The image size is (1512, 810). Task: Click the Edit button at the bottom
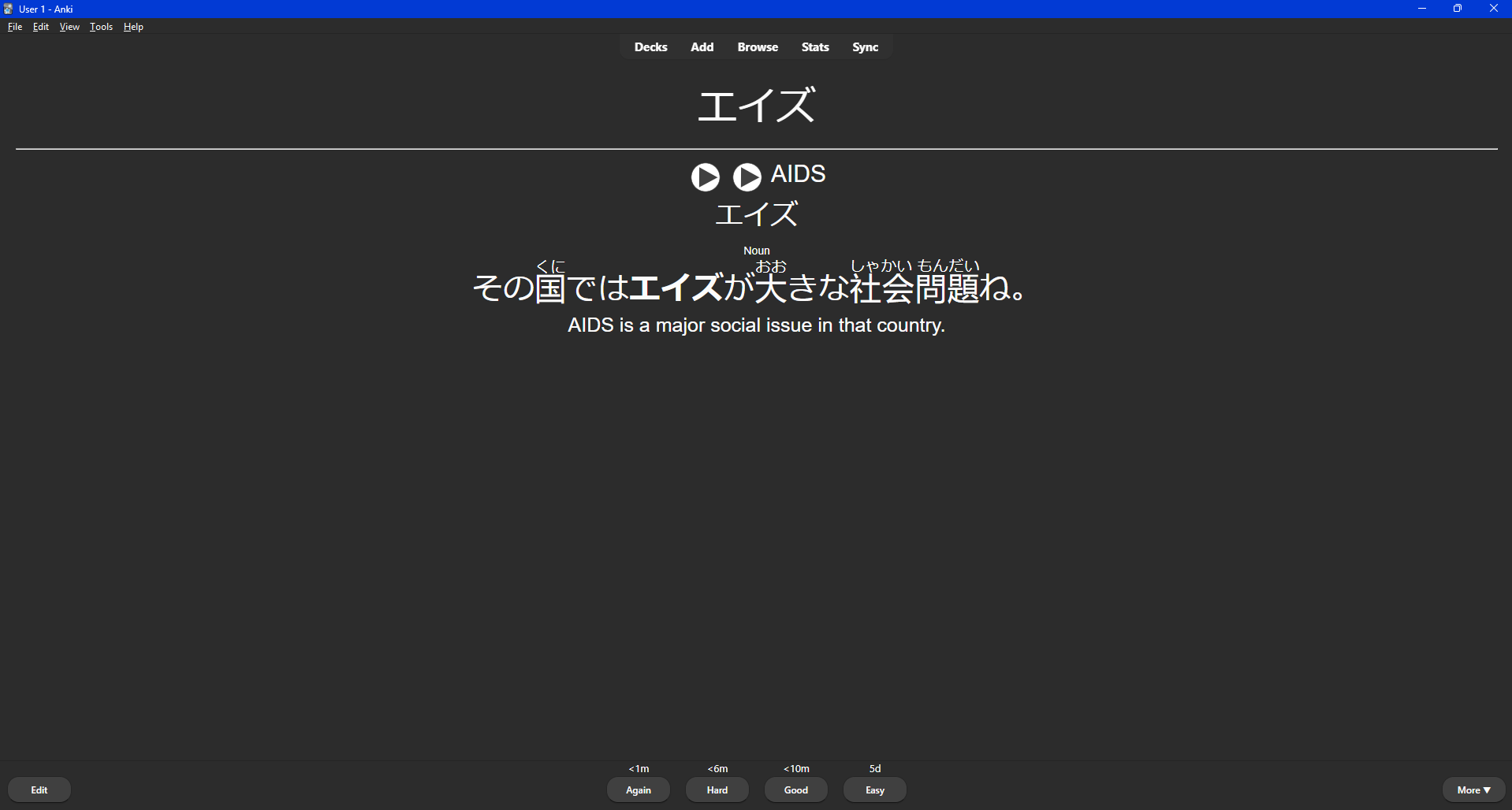(39, 790)
